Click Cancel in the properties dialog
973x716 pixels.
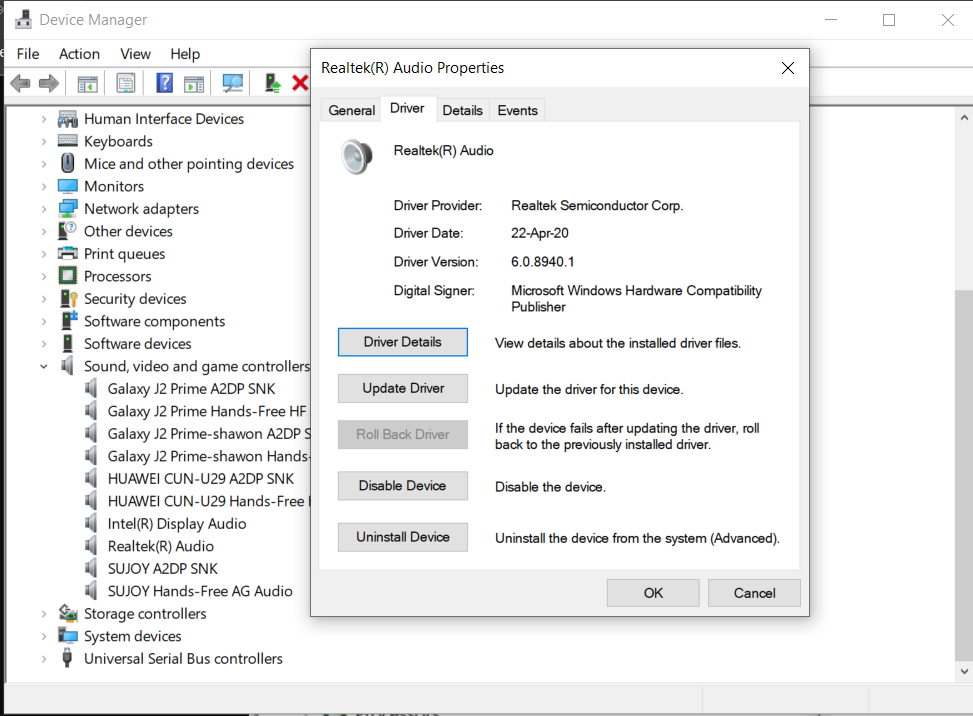tap(754, 593)
